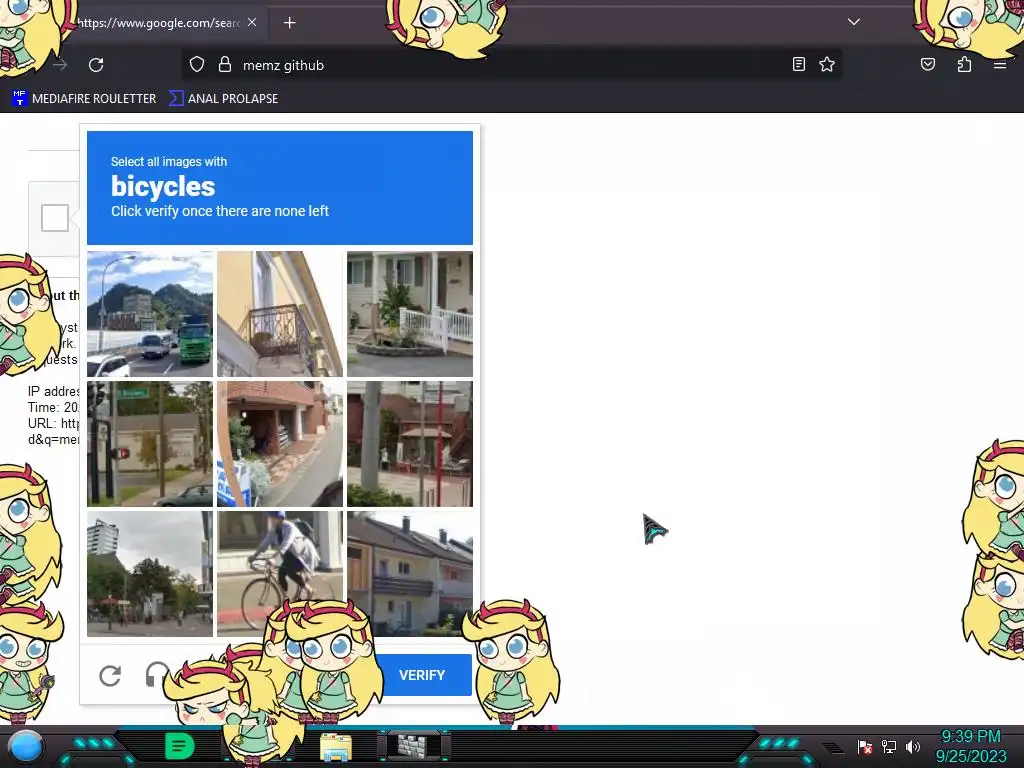This screenshot has width=1024, height=768.
Task: Tick the I'm not a robot checkbox
Action: [x=55, y=218]
